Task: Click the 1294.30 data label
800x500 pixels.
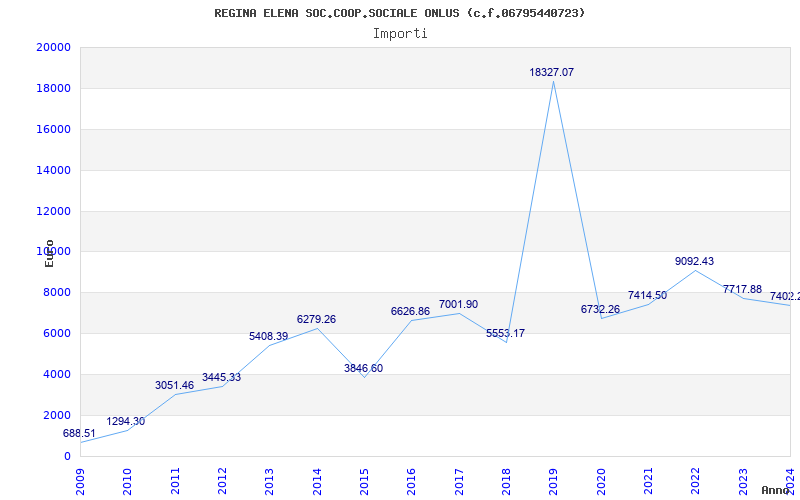Action: (126, 421)
